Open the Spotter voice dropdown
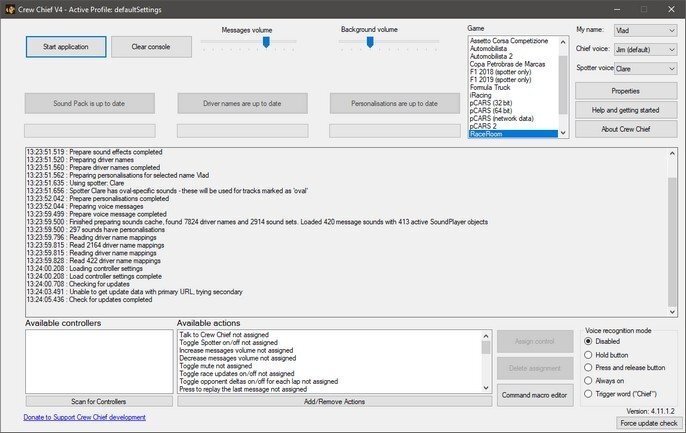686x433 pixels. (x=647, y=69)
